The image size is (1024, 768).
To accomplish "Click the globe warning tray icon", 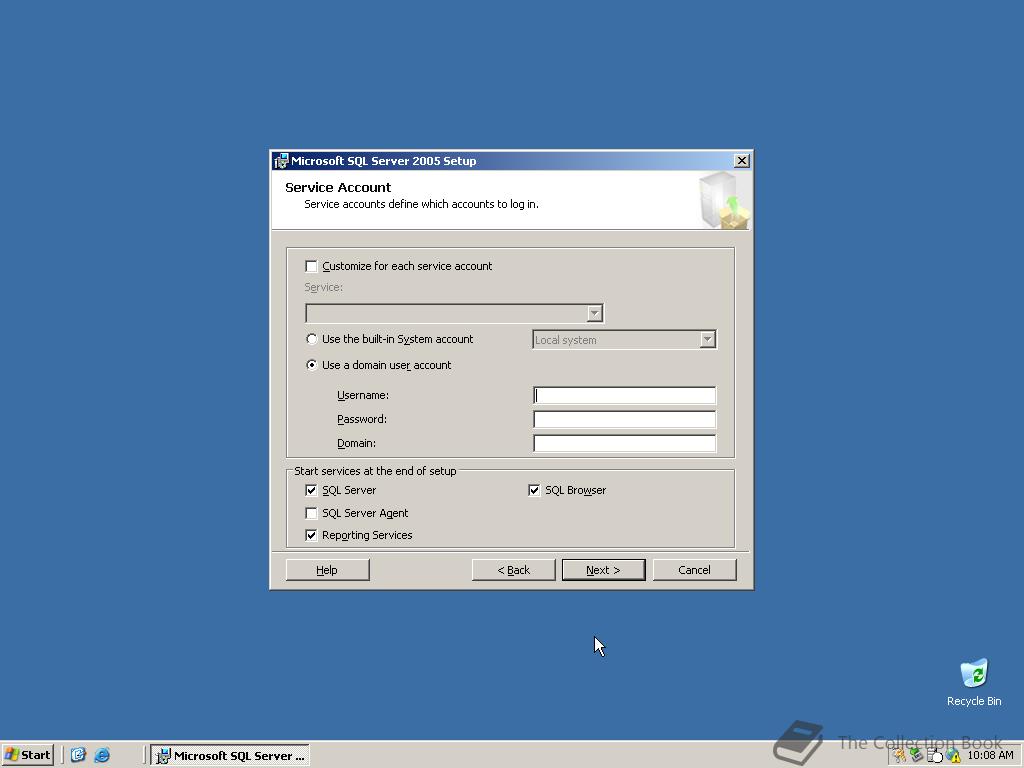I will point(953,756).
